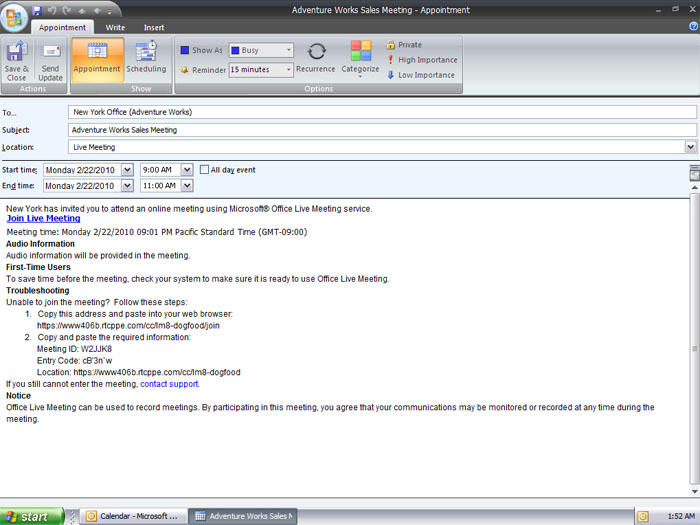700x525 pixels.
Task: Open Recurrence settings
Action: (316, 58)
